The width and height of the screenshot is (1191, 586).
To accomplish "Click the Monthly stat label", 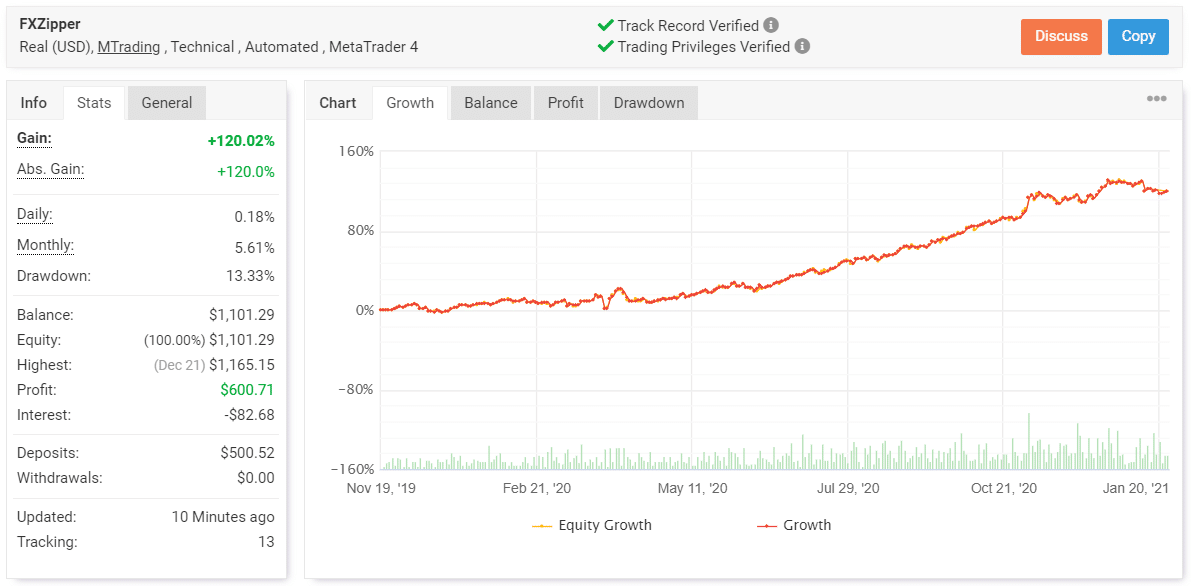I will tap(46, 245).
